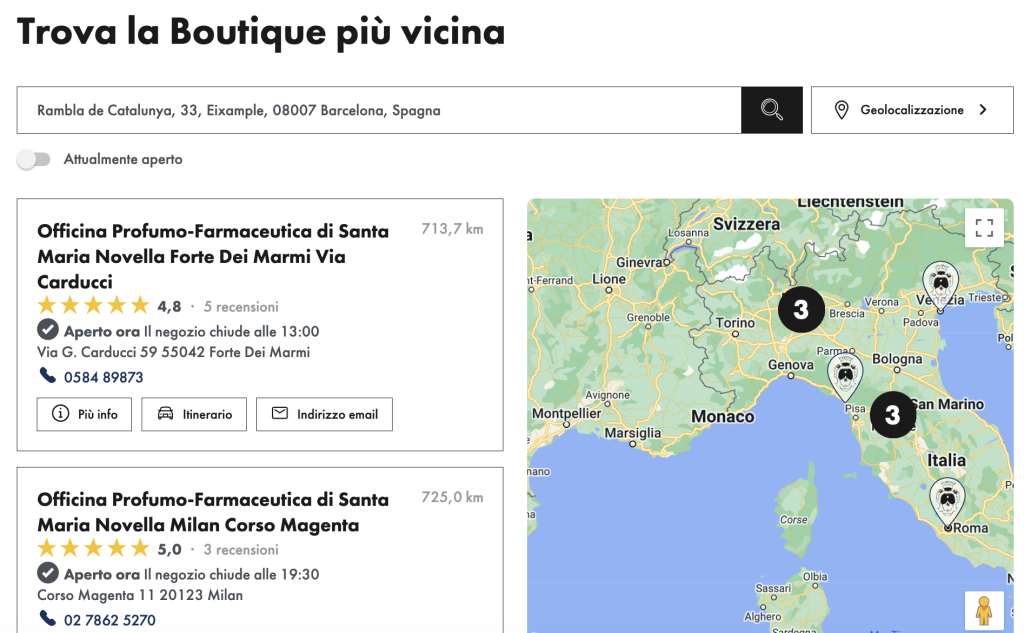Toggle the Attualmente aperto switch
Image resolution: width=1024 pixels, height=633 pixels.
(34, 159)
